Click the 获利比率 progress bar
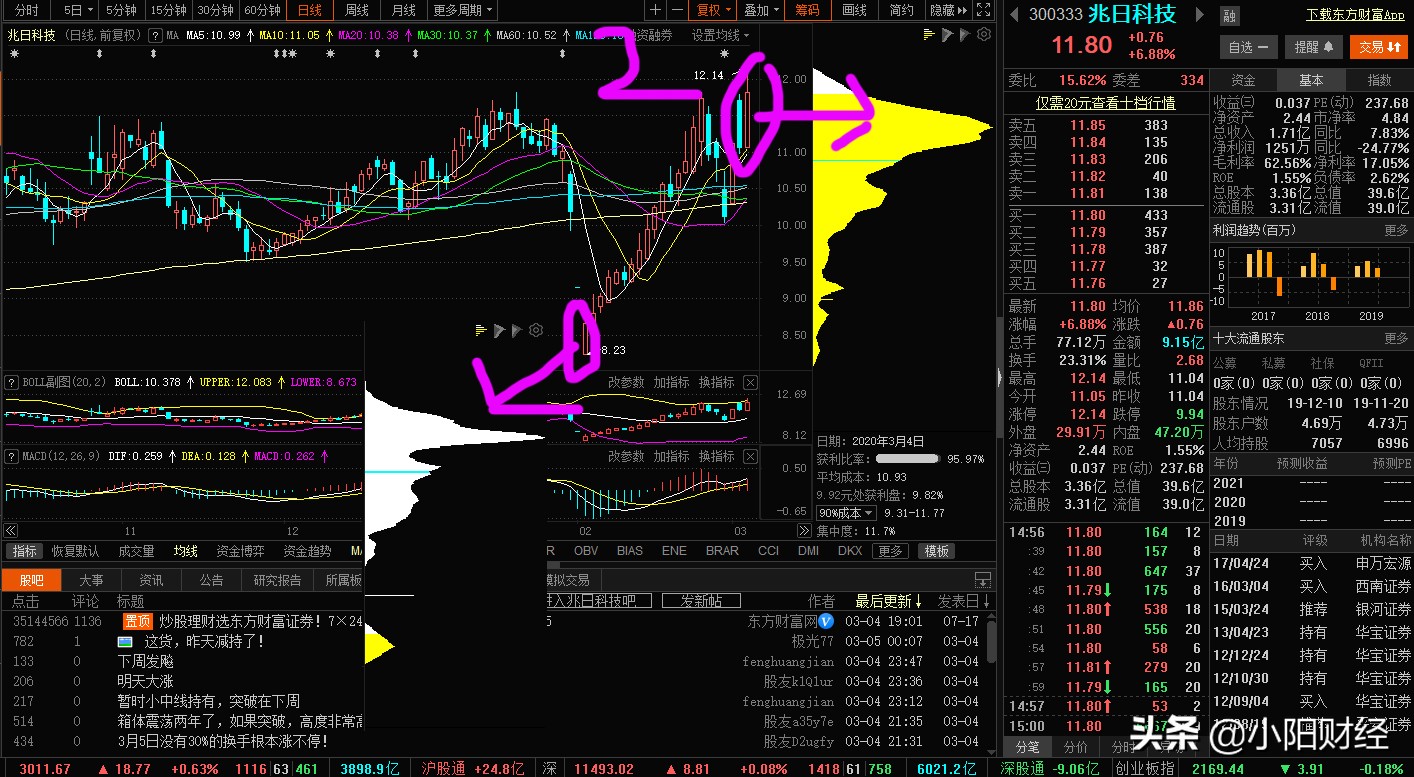1414x777 pixels. 908,459
